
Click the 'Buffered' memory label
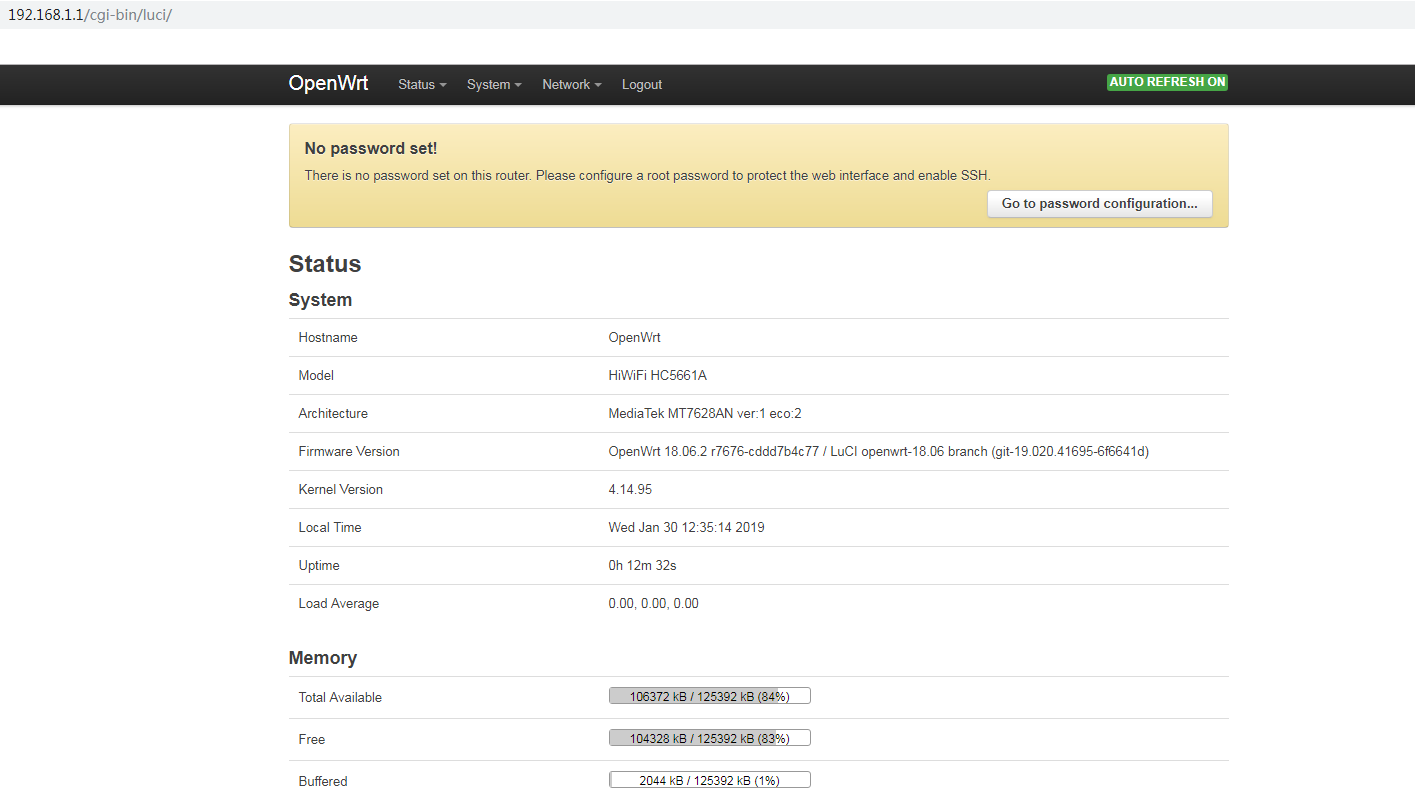coord(323,782)
